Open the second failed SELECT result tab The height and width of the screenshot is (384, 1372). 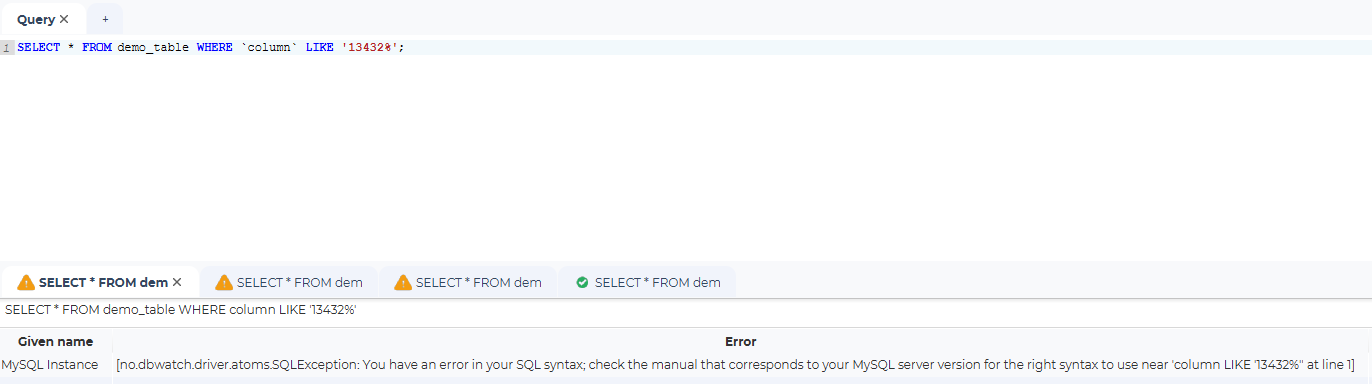click(x=289, y=282)
